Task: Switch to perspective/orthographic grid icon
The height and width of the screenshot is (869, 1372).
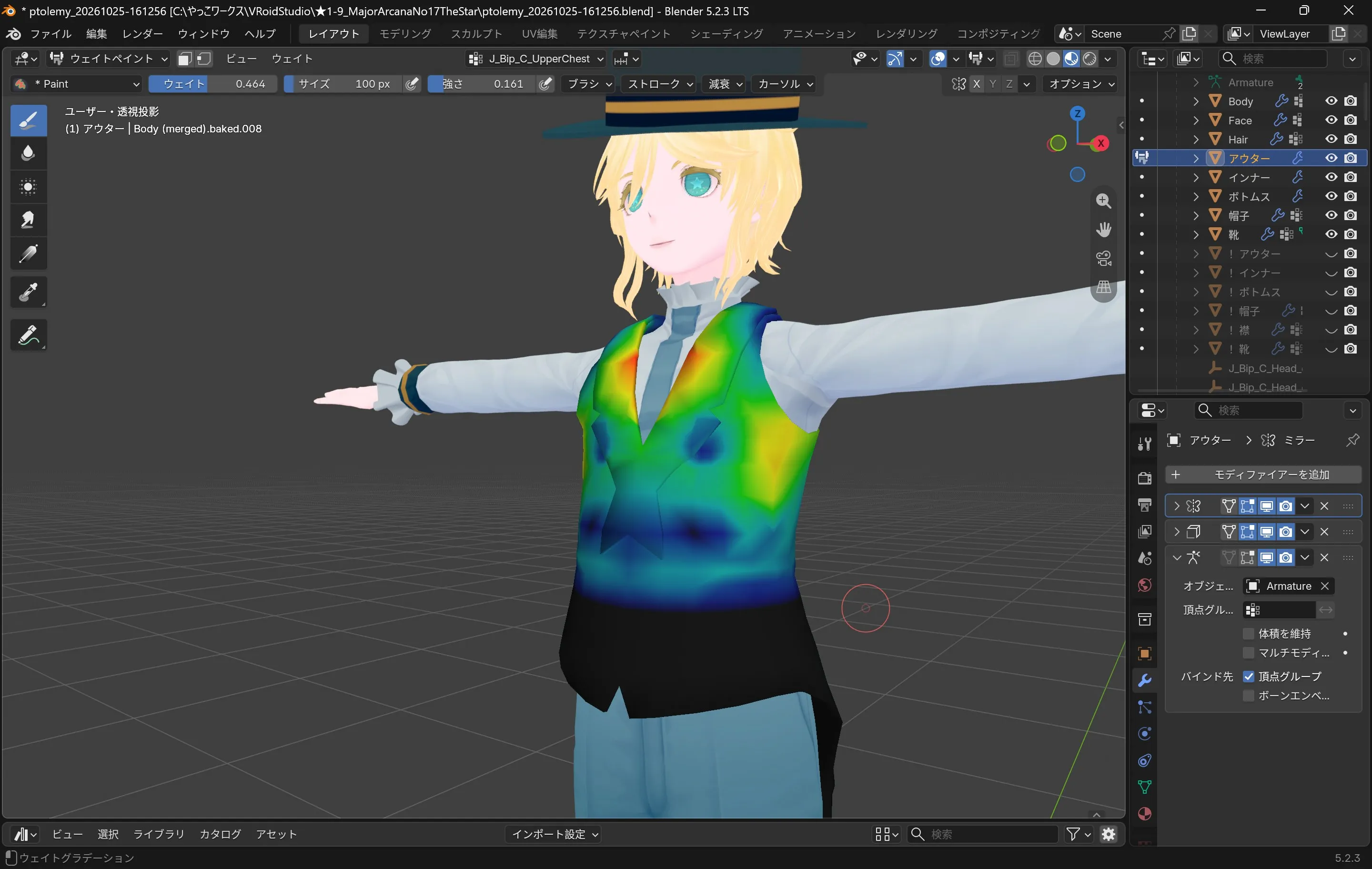Action: click(1104, 287)
